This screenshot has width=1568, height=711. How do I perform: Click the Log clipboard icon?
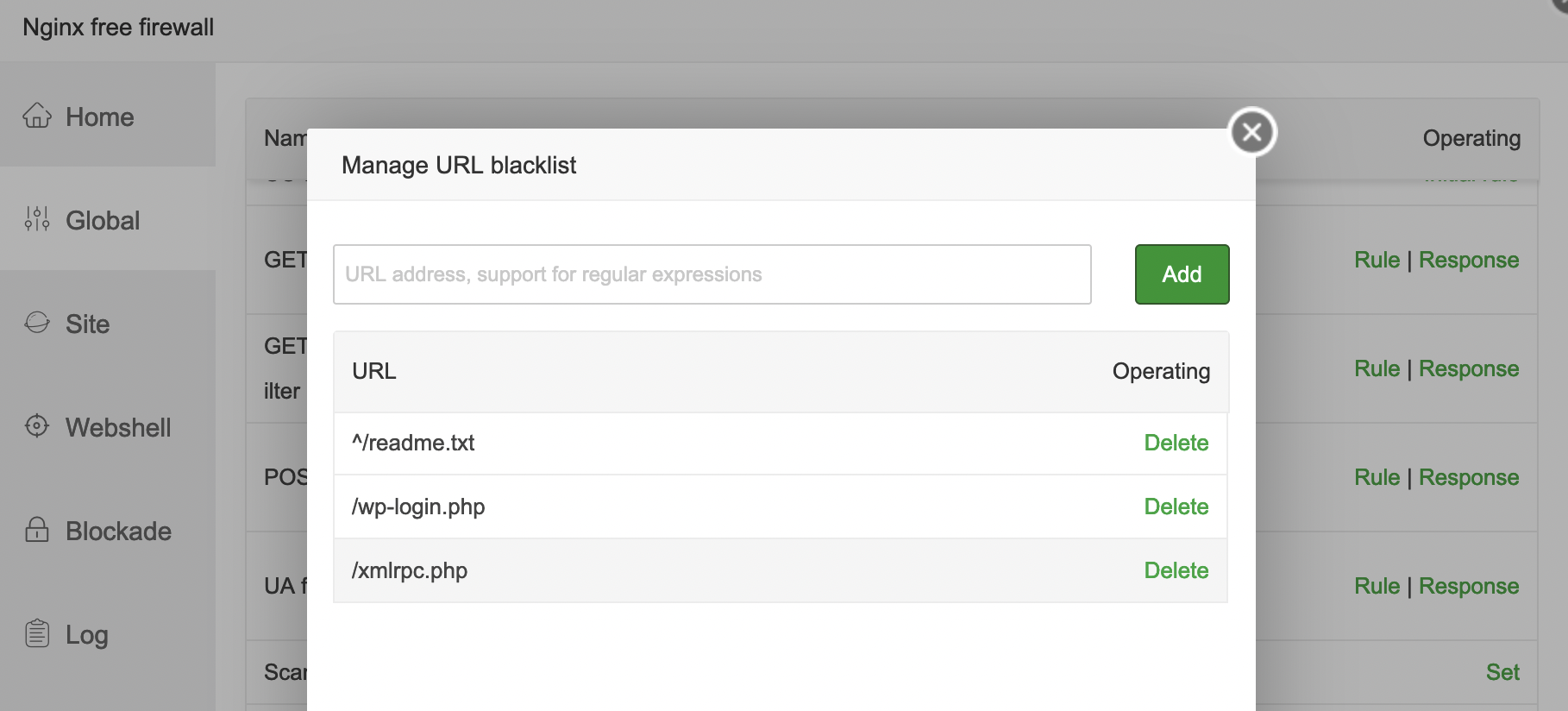(37, 633)
